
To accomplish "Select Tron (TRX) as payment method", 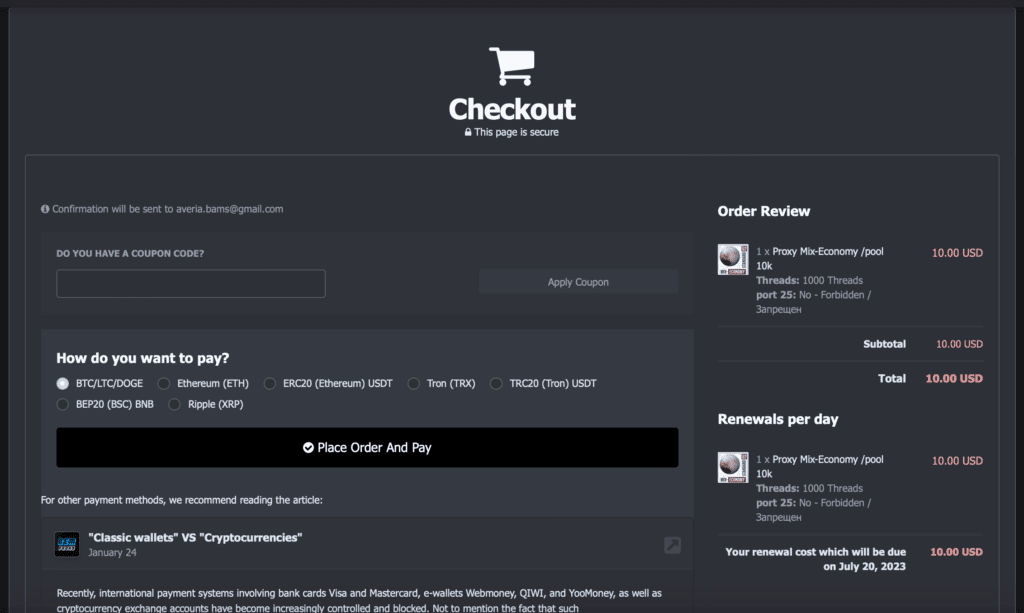I will 413,383.
